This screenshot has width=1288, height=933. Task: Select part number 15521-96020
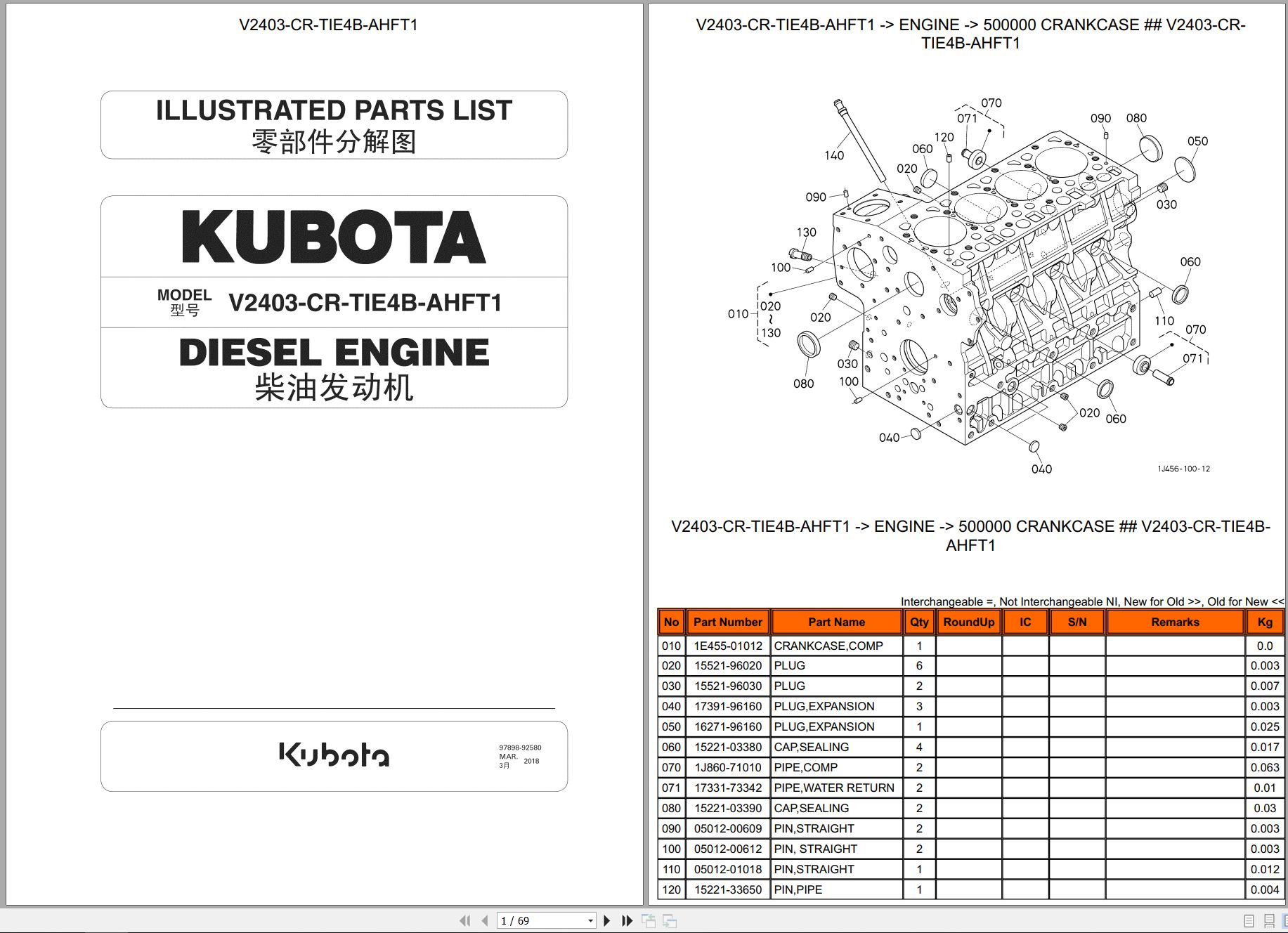click(728, 665)
